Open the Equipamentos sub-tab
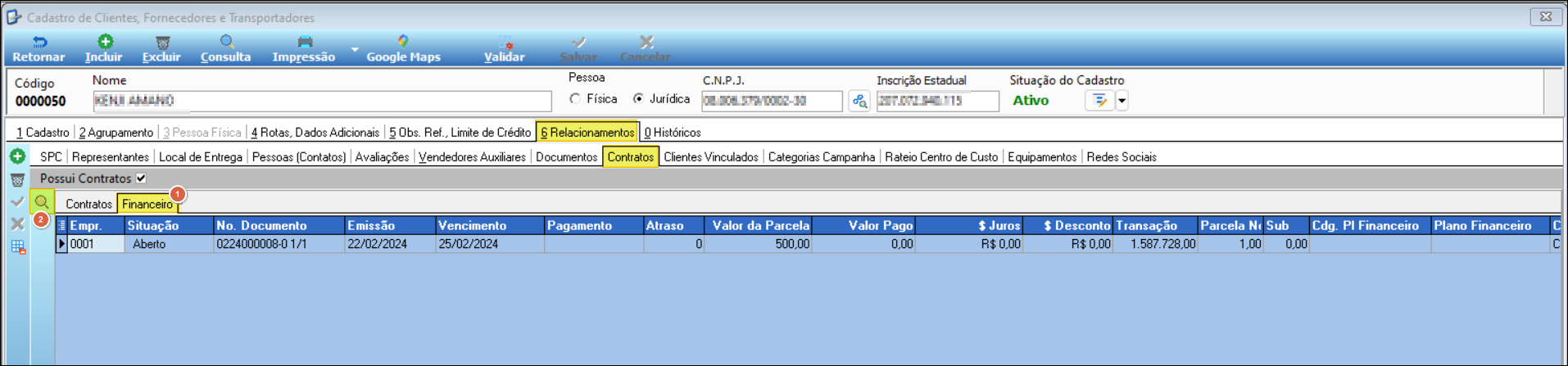 coord(1042,156)
